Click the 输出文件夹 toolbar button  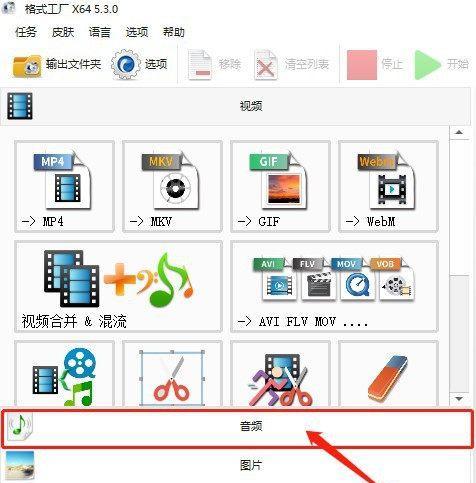57,64
